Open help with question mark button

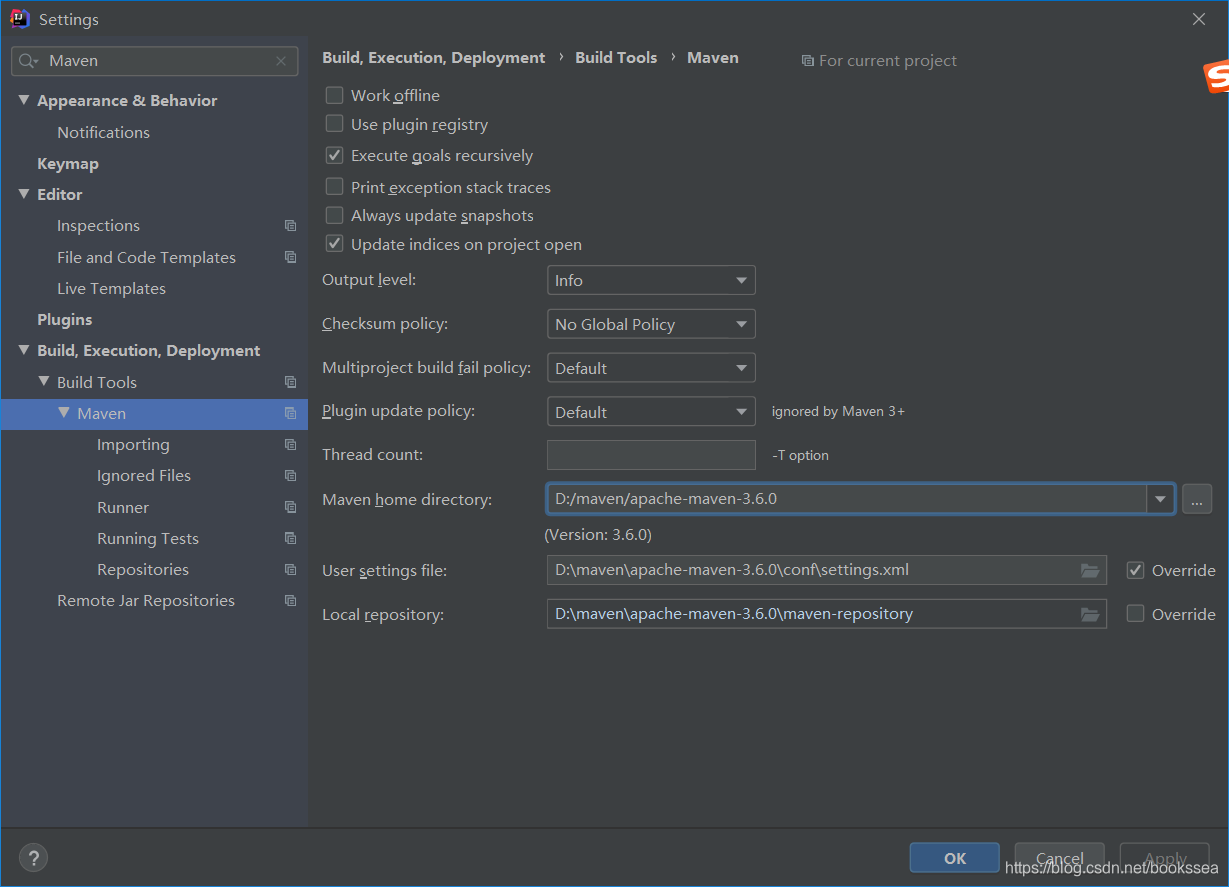pyautogui.click(x=33, y=858)
